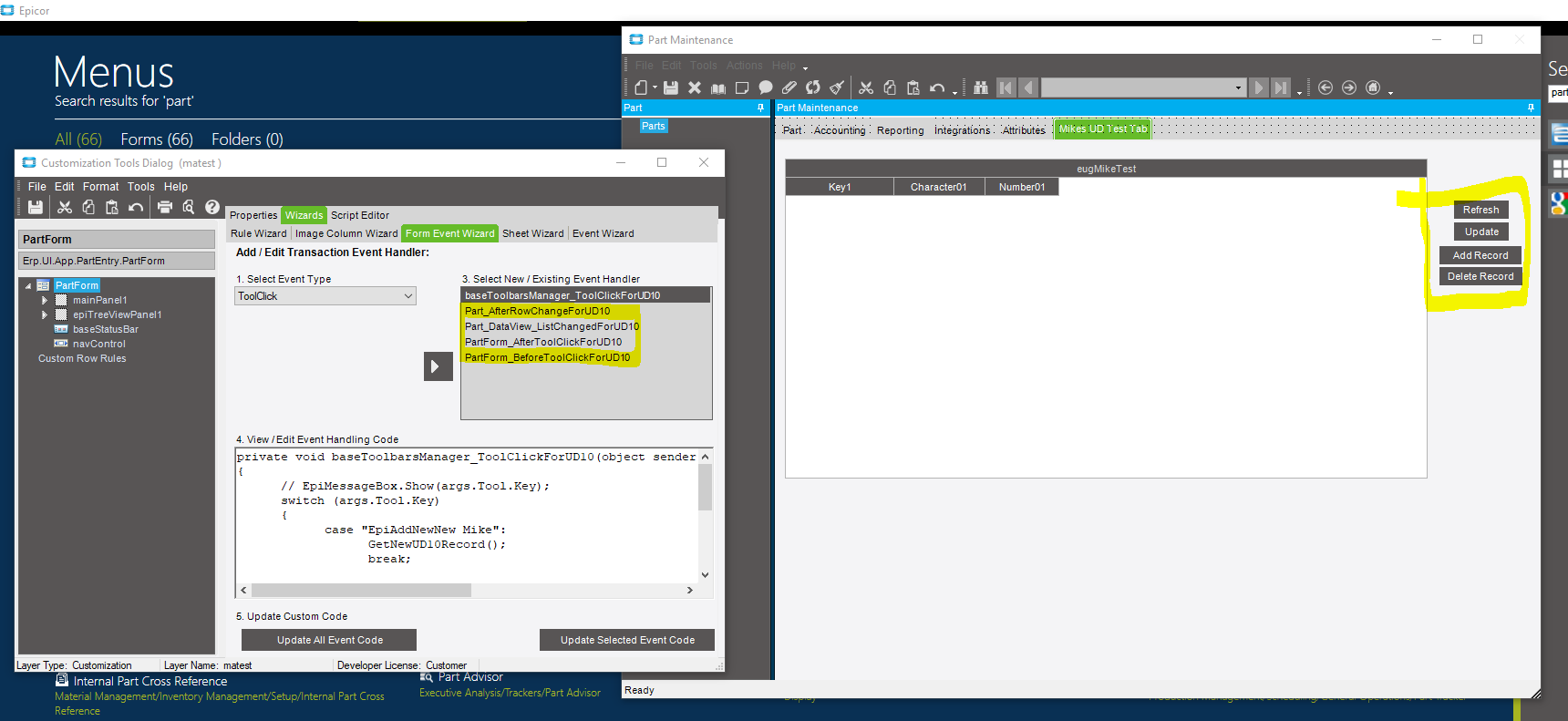Open Format menu in Customization Tools Dialog
This screenshot has width=1568, height=721.
(101, 187)
